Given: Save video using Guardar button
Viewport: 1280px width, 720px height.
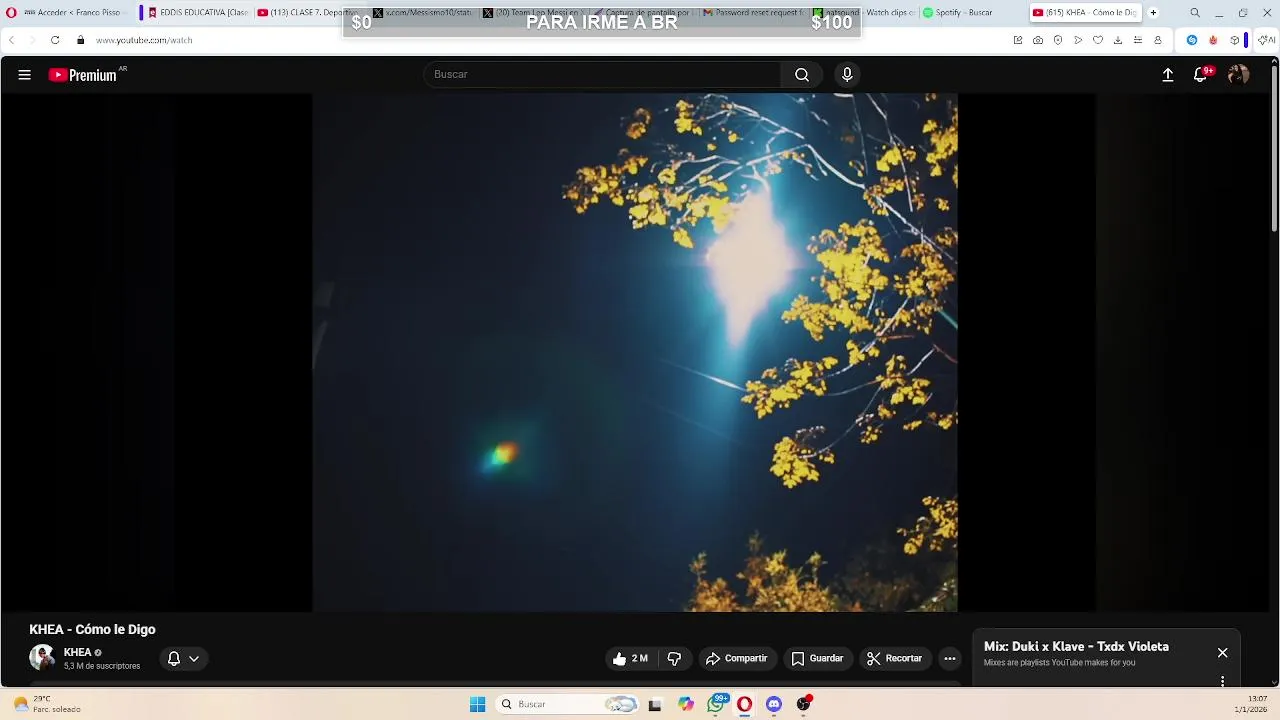Looking at the screenshot, I should pos(817,659).
